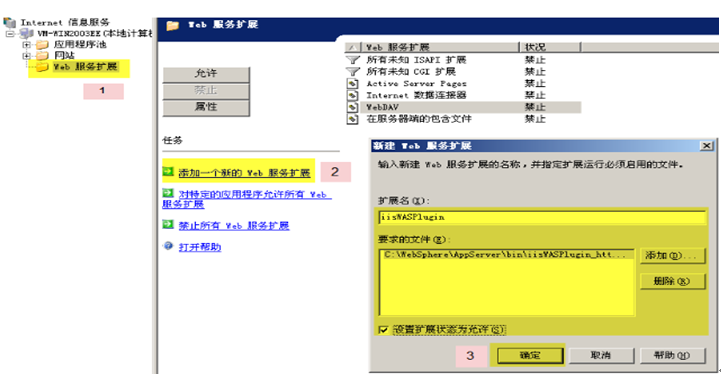Screen dimensions: 721x377
Task: Select 应用程序池 tree item
Action: [x=80, y=45]
